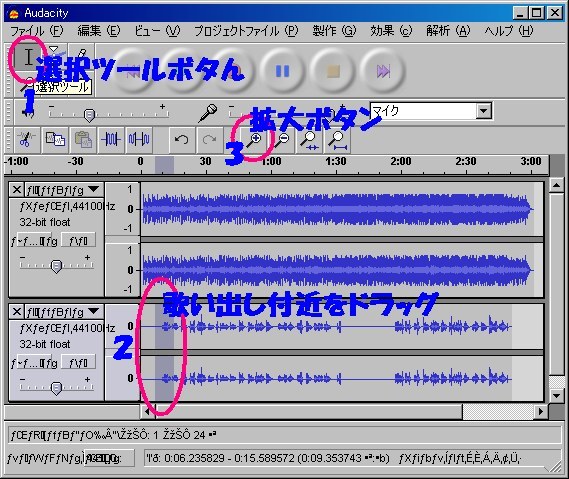Open the lower track's name dropdown menu
The height and width of the screenshot is (479, 569).
click(64, 311)
